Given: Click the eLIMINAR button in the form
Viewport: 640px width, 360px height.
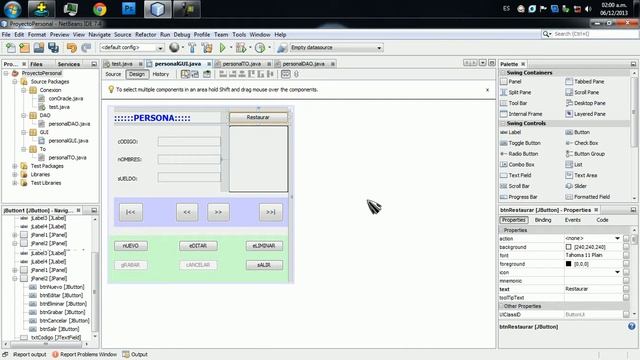Looking at the screenshot, I should tap(264, 246).
